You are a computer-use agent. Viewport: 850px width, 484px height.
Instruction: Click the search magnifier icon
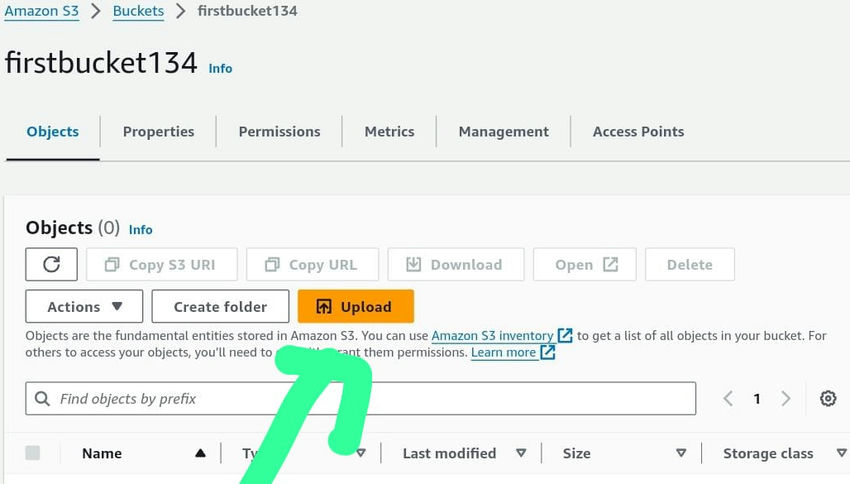click(x=42, y=398)
